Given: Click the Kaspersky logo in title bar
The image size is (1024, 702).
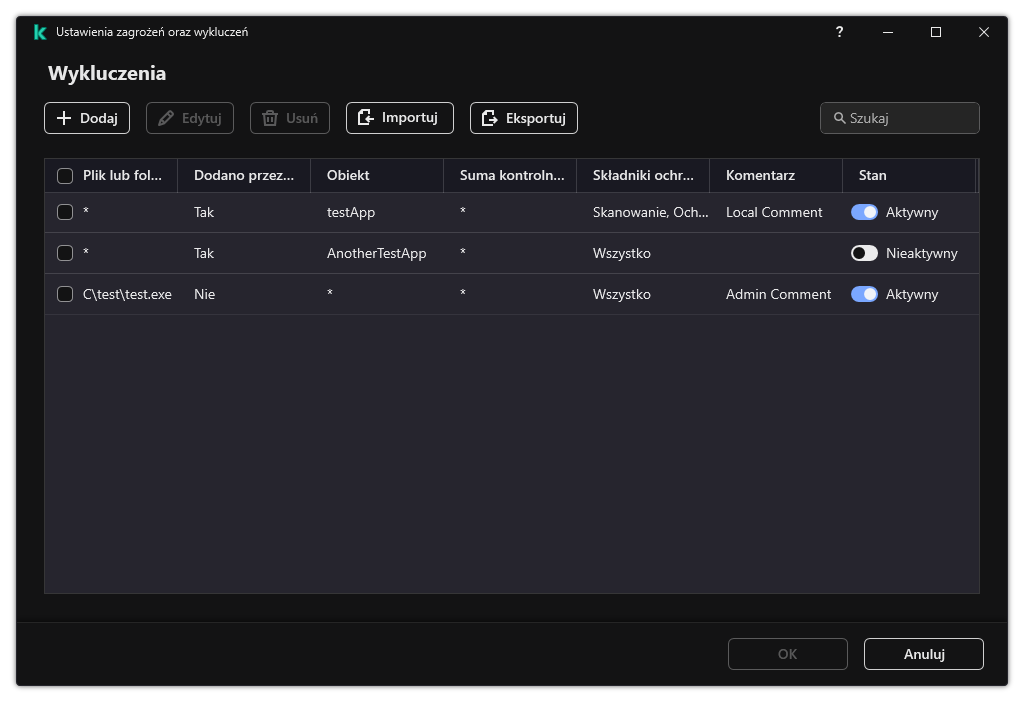Looking at the screenshot, I should point(40,32).
